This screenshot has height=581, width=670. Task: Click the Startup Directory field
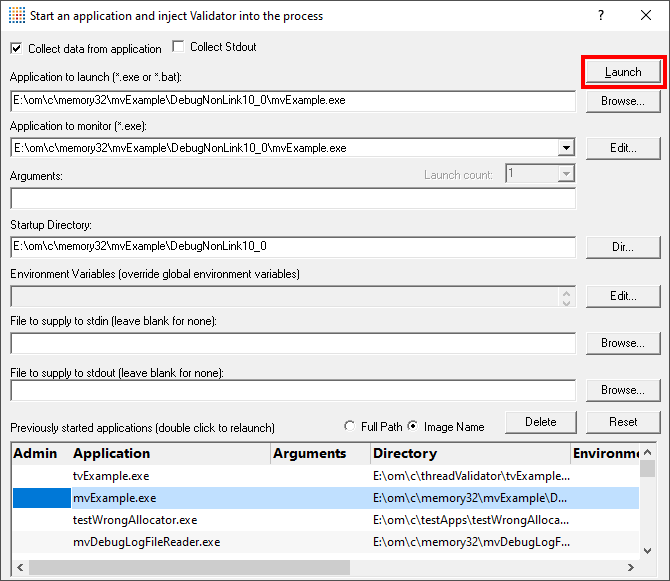293,247
